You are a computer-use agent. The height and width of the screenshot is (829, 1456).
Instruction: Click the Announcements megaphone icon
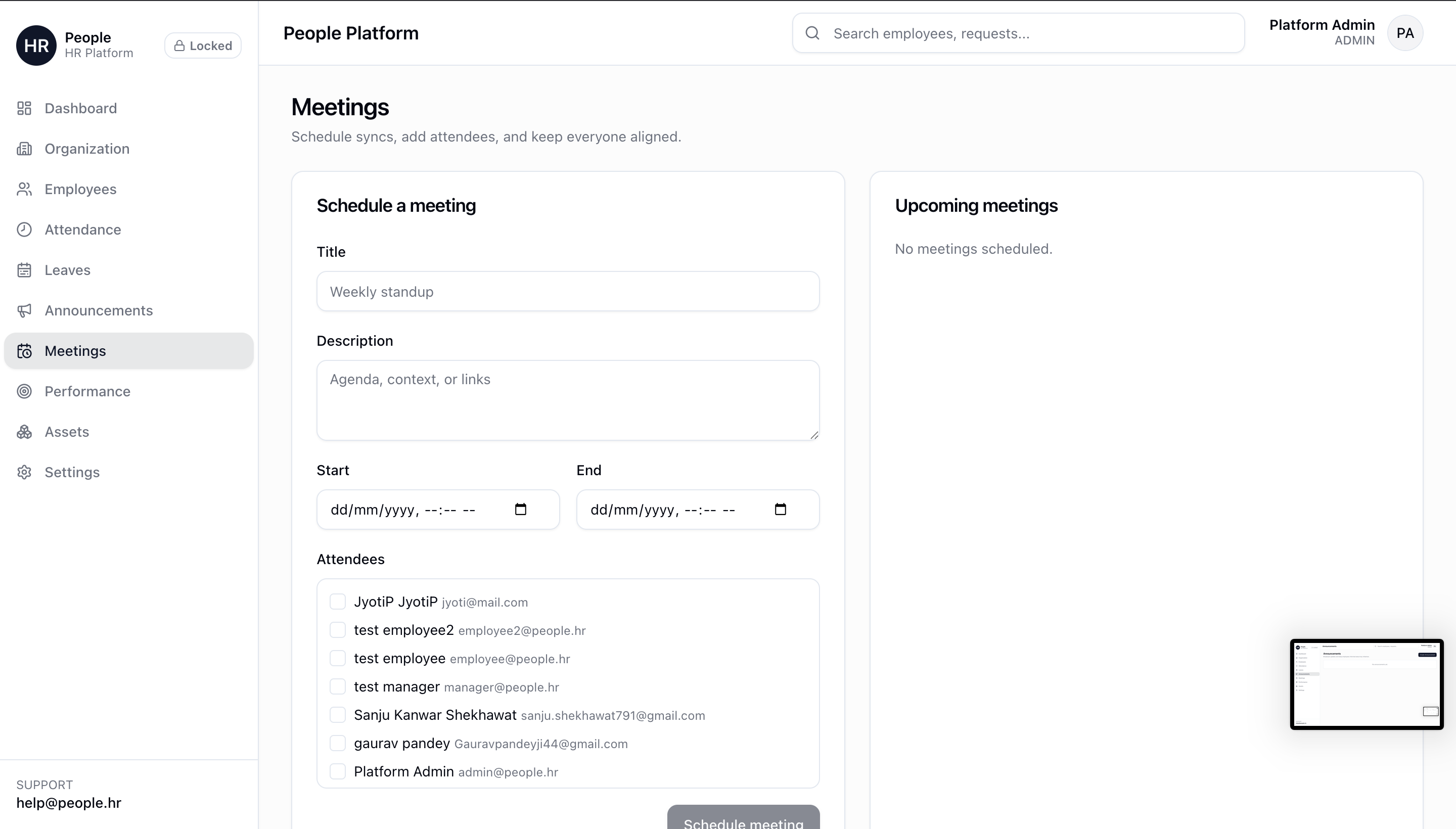coord(24,310)
